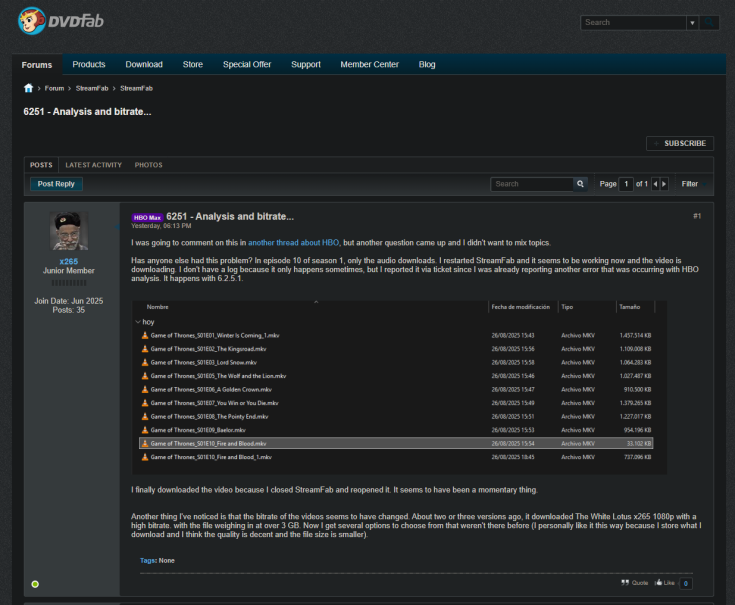Click the green online status indicator
This screenshot has height=605, width=735.
(35, 583)
